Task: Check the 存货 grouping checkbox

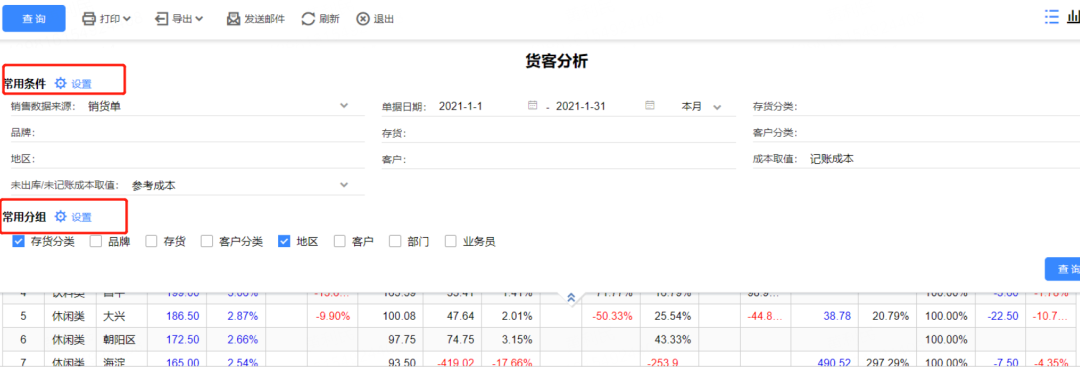Action: [x=151, y=242]
